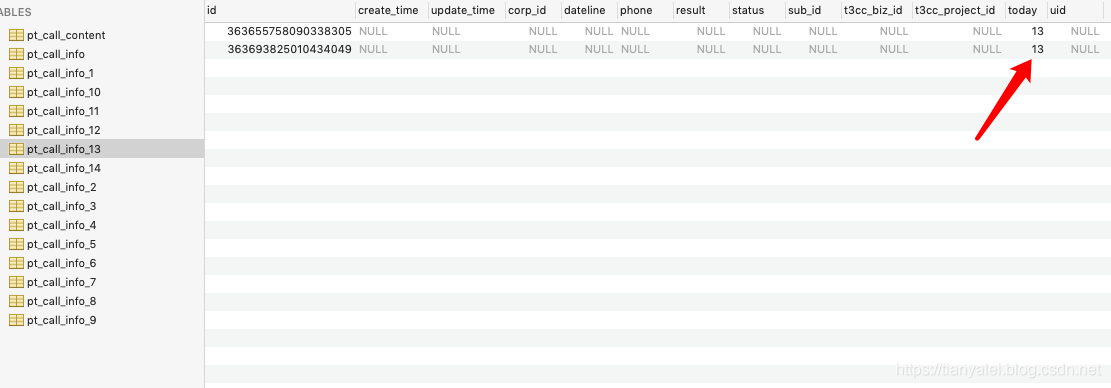Image resolution: width=1111 pixels, height=388 pixels.
Task: Click the table icon for pt_call_info_14
Action: click(x=16, y=169)
